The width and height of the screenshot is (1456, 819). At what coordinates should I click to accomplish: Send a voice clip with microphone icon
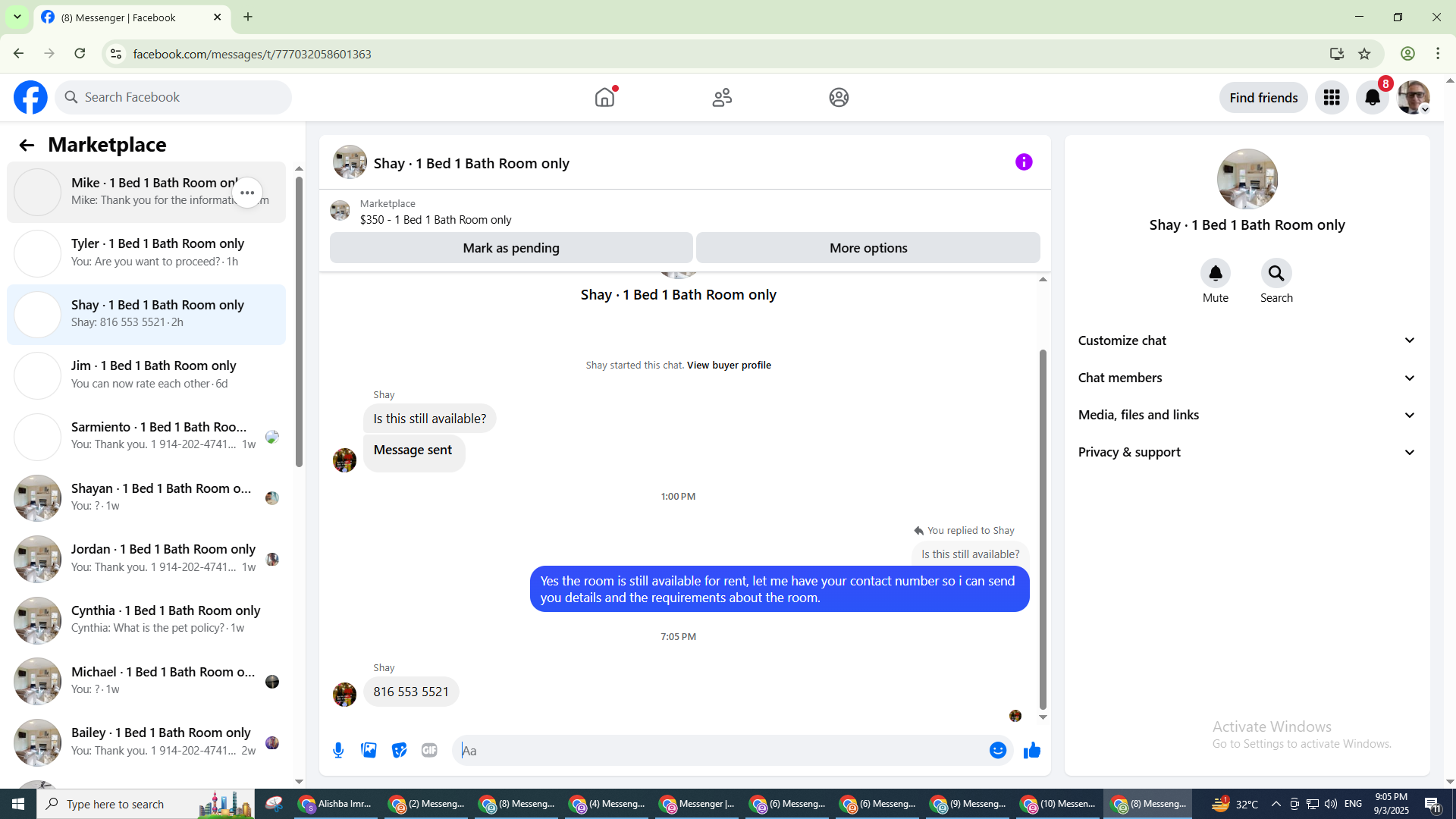338,750
